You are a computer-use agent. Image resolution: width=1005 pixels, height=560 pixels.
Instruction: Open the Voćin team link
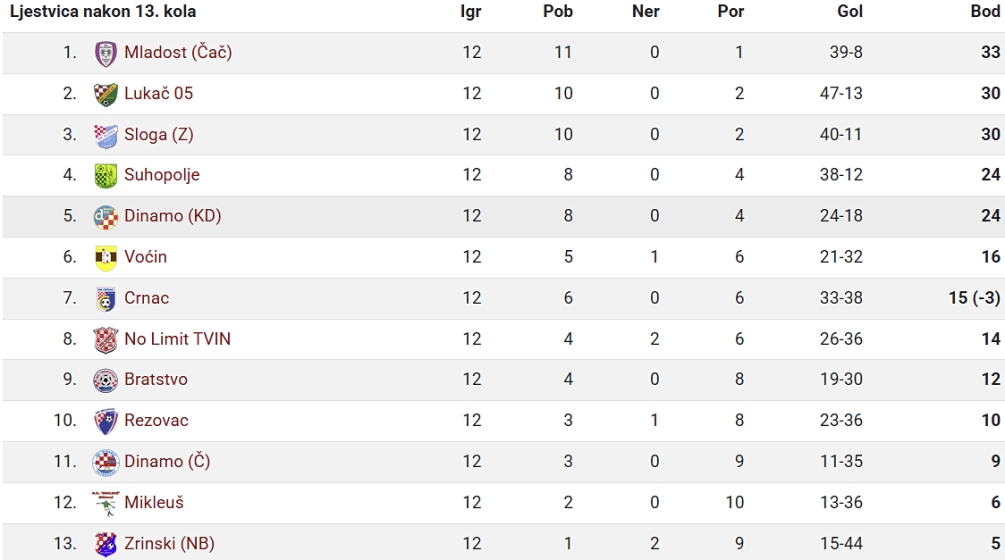[x=145, y=256]
